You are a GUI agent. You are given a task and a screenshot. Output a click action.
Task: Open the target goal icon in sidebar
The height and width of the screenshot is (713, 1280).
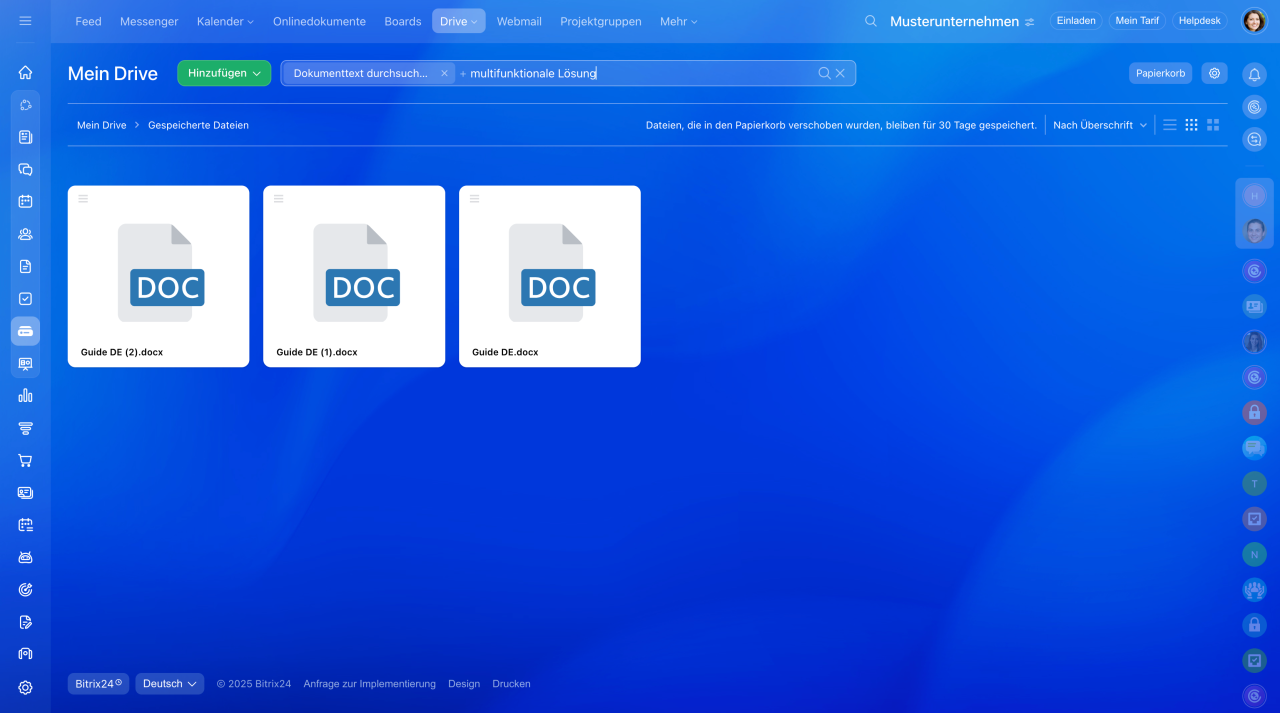[25, 589]
